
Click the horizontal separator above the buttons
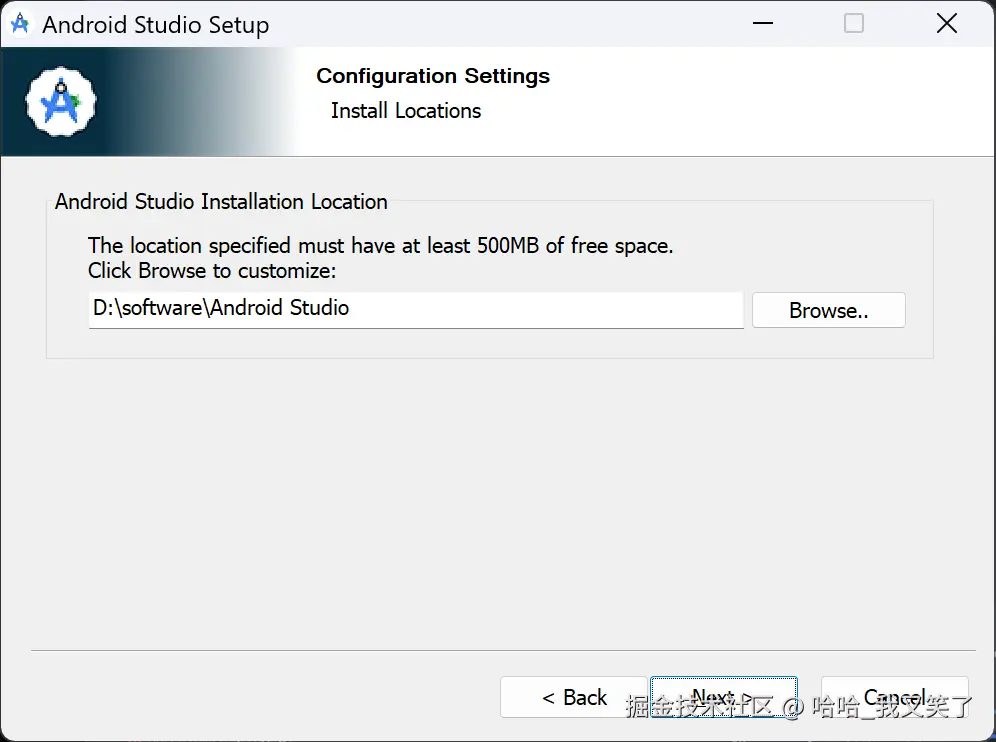[498, 651]
